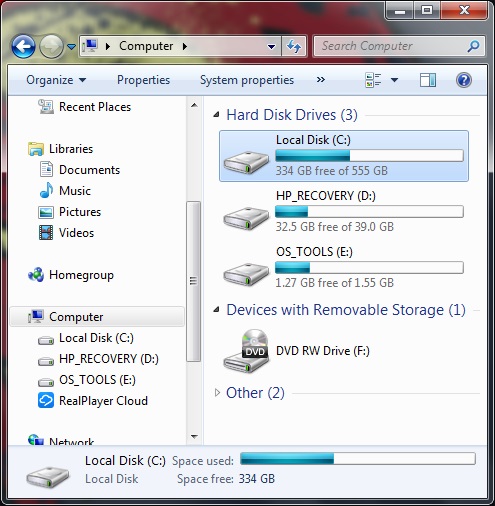Viewport: 495px width, 506px height.
Task: Click the text 1.27 GB free of 1.55 GB
Action: click(x=334, y=283)
